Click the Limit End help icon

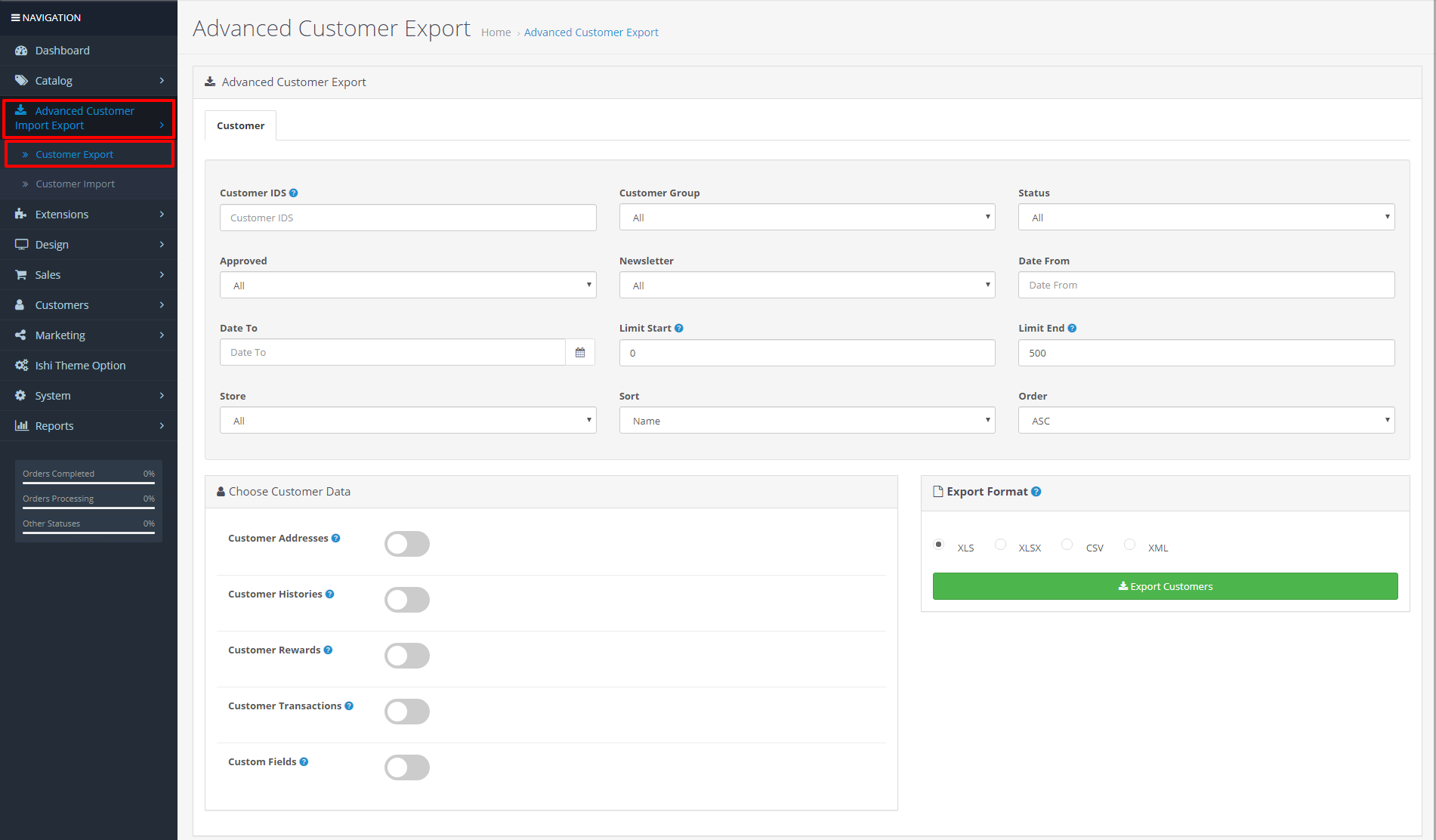pos(1072,328)
